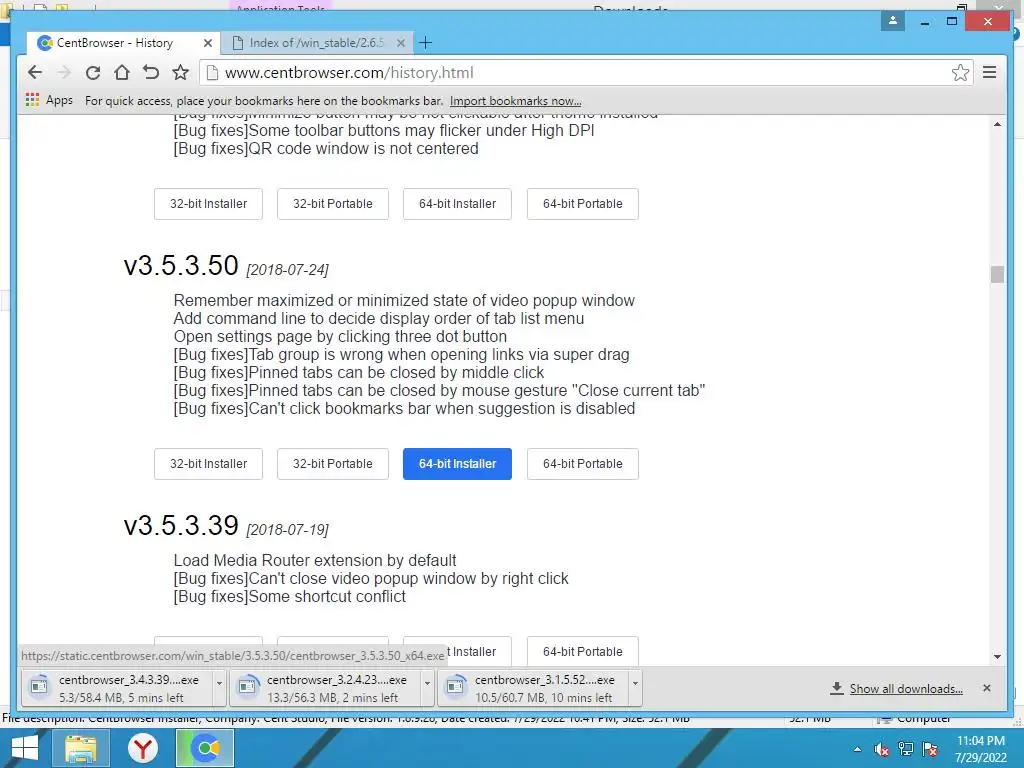
Task: Open the centbrowser_3.2.4.23 download item
Action: pyautogui.click(x=325, y=688)
